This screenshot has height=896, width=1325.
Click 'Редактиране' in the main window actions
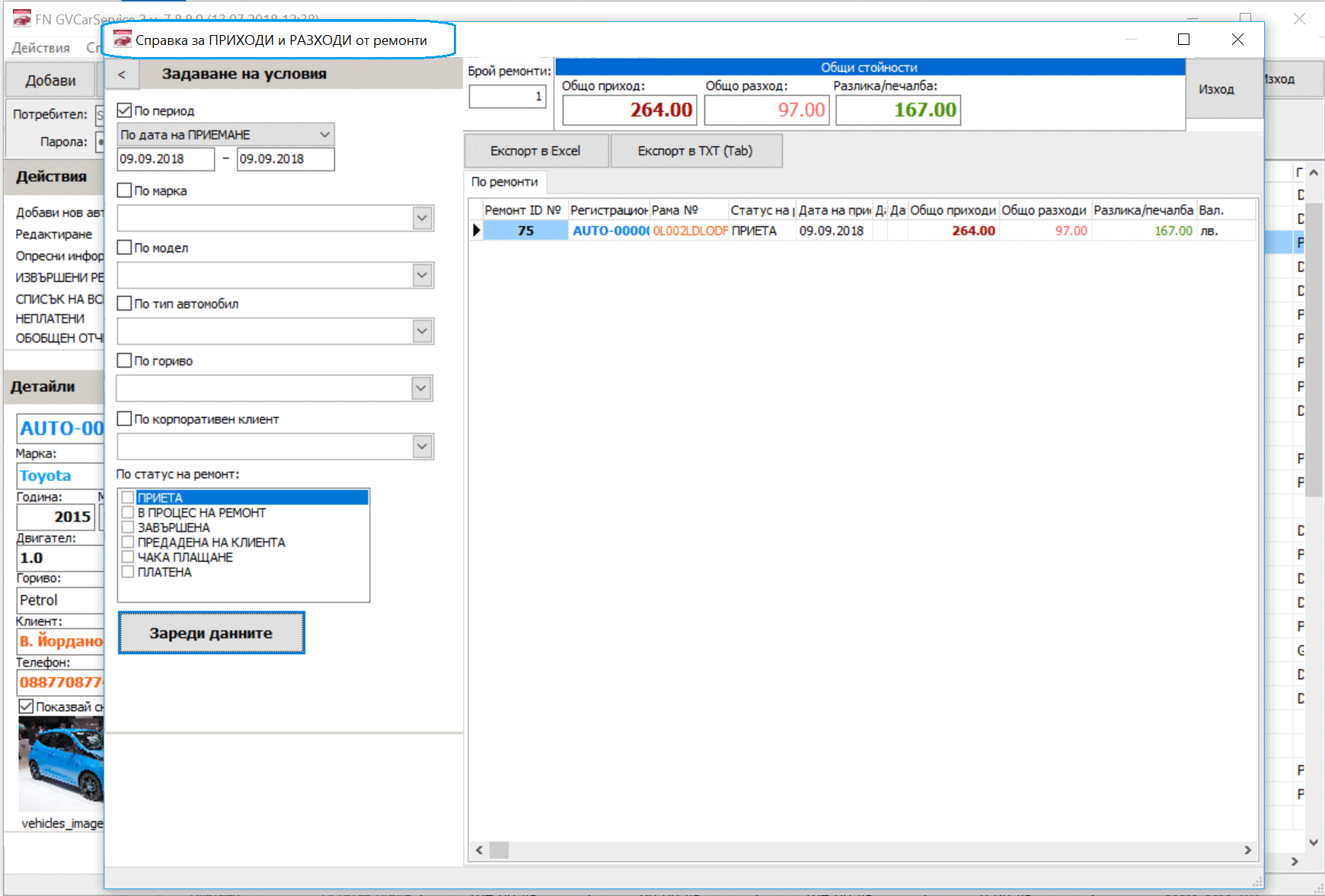pos(54,234)
